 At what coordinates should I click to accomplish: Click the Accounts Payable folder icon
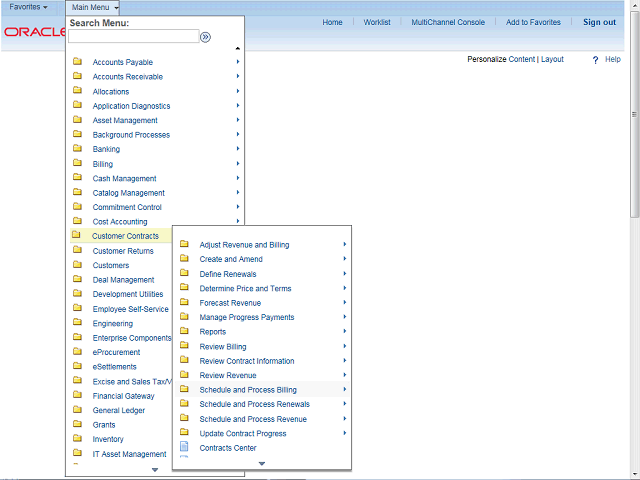point(78,62)
